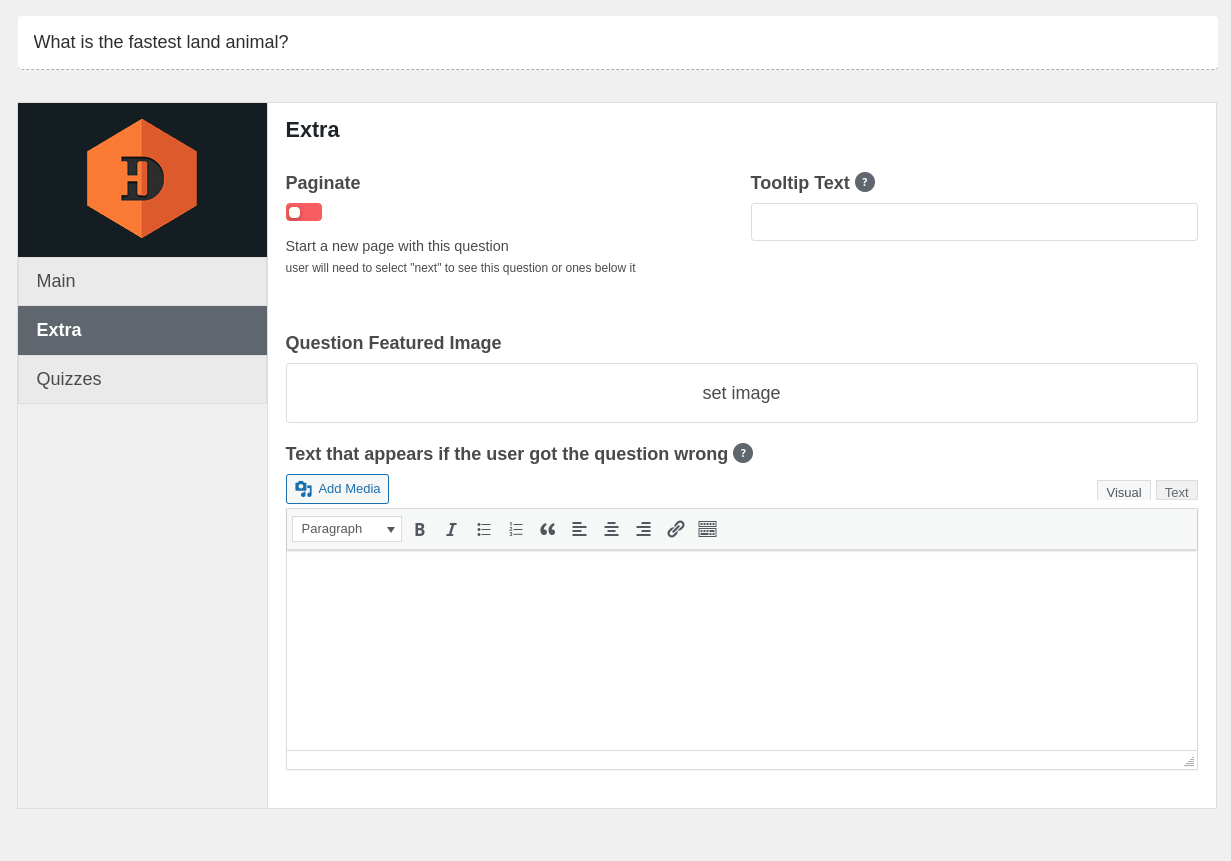Apply italic formatting in editor
Viewport: 1231px width, 861px height.
[451, 529]
